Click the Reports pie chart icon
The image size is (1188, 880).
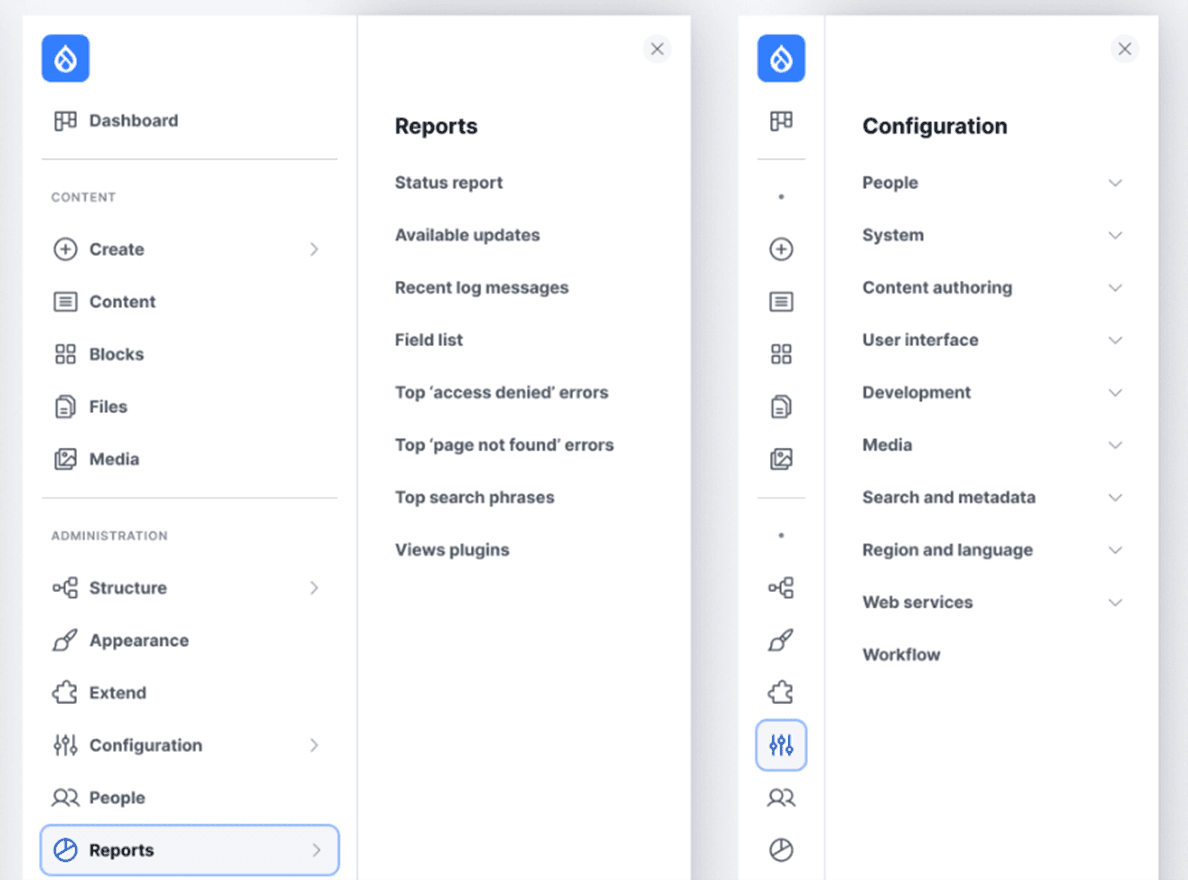[781, 849]
